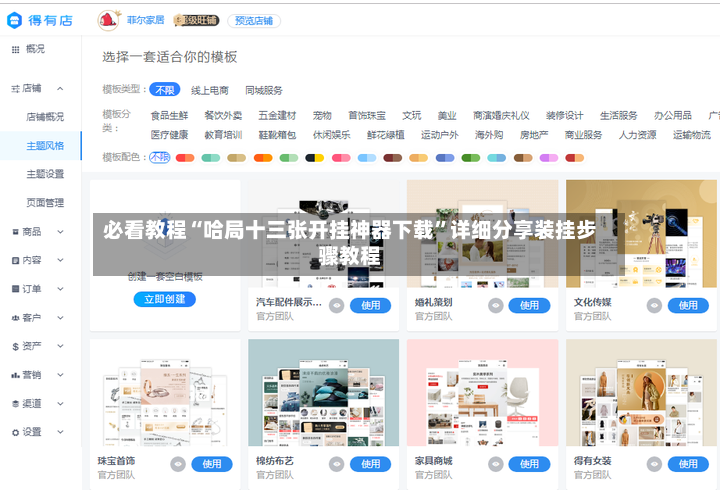Click the 店铺 section icon
720x490 pixels.
click(15, 89)
